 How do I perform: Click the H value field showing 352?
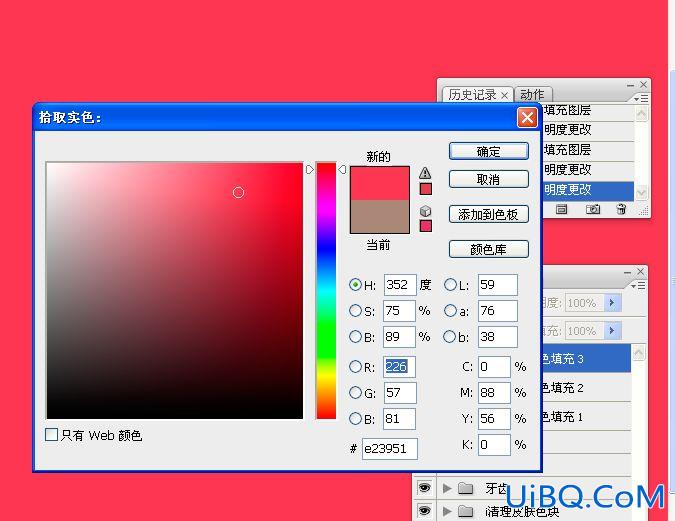[x=400, y=285]
